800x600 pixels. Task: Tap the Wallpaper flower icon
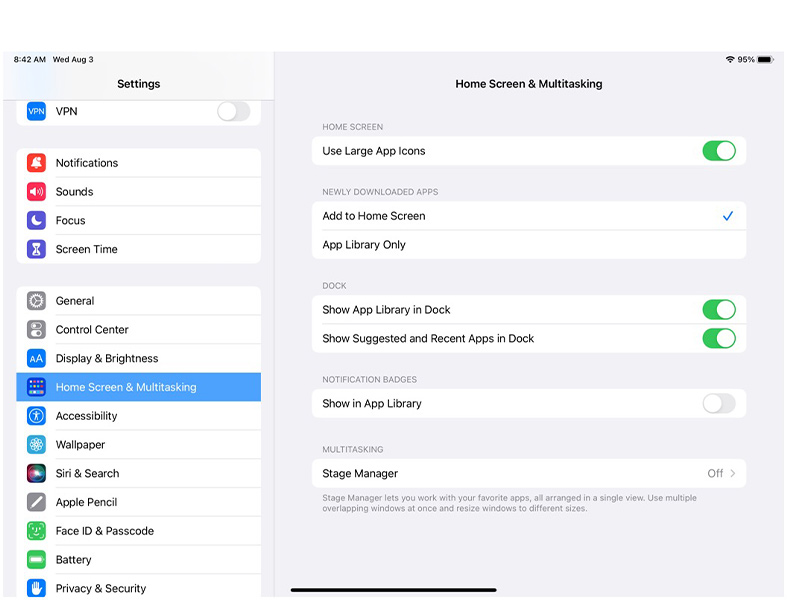click(36, 445)
